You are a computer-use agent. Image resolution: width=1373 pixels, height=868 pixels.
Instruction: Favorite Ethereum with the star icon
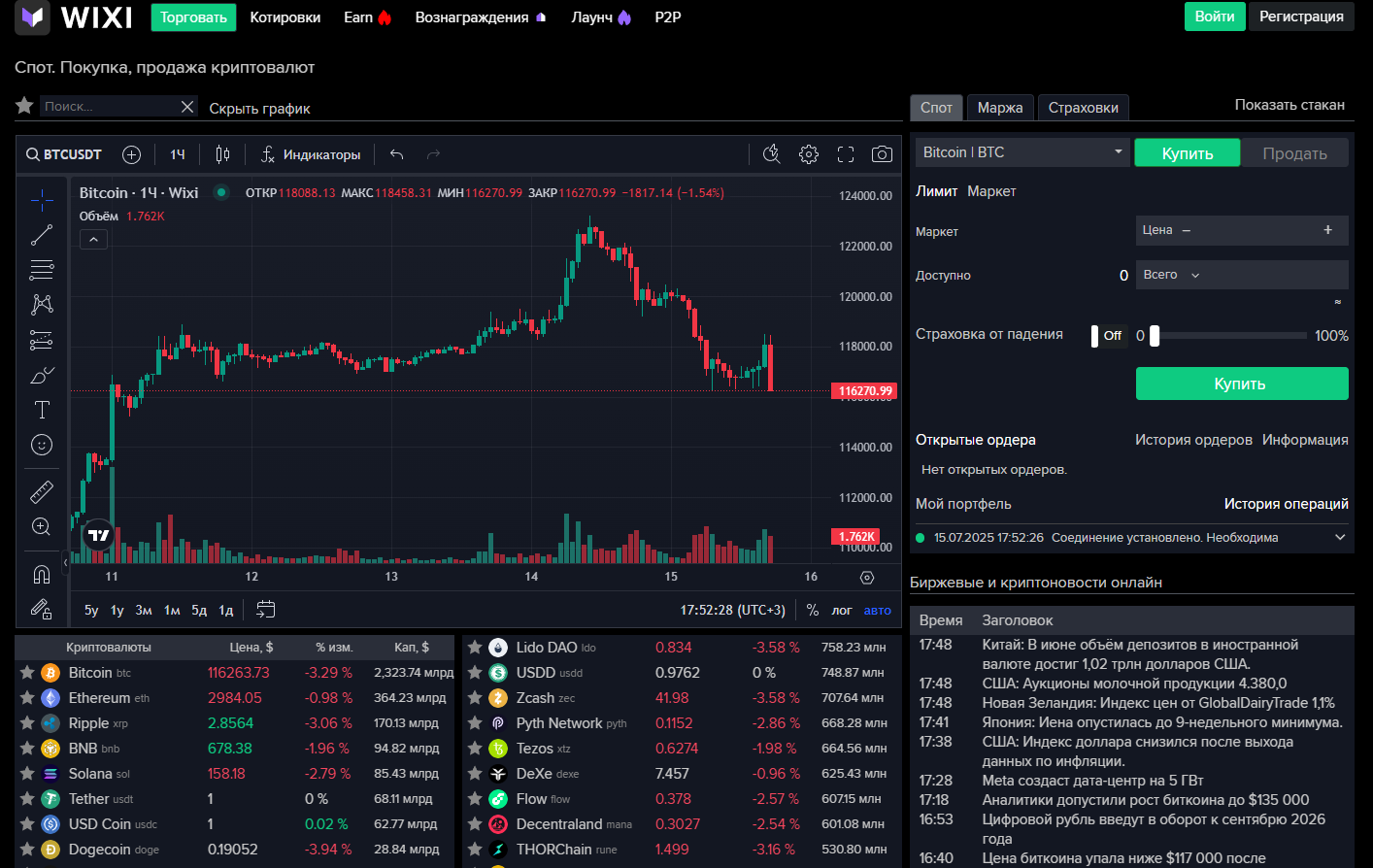[x=27, y=698]
